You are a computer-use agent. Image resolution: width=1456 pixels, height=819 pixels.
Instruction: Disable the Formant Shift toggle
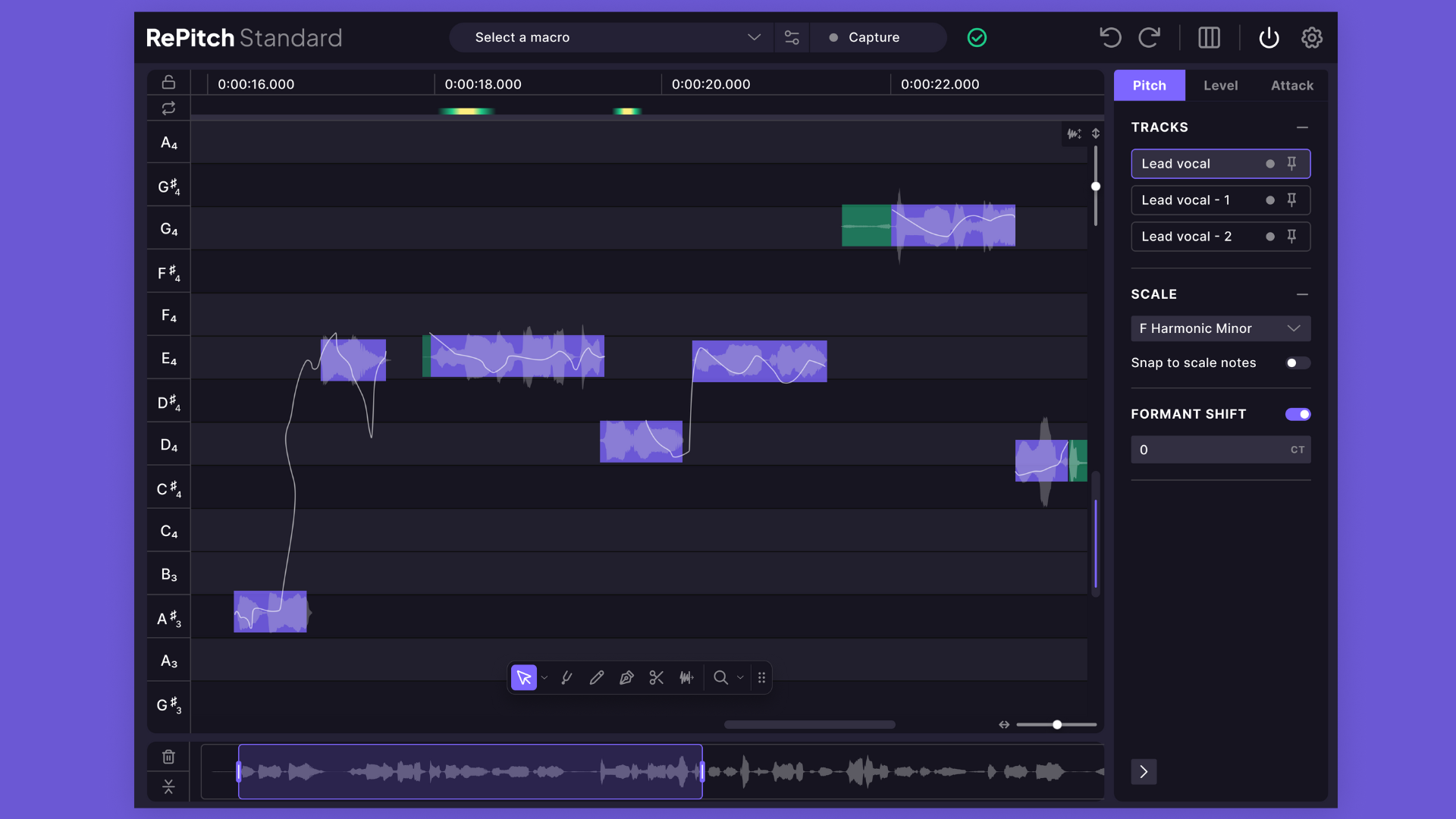tap(1297, 414)
